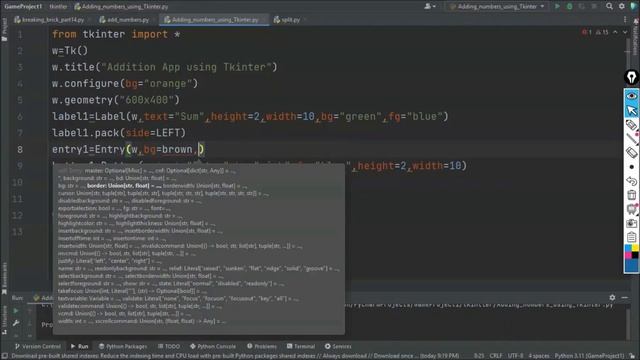Image resolution: width=640 pixels, height=360 pixels.
Task: Click 4 spaces indent setting in status bar
Action: [539, 356]
